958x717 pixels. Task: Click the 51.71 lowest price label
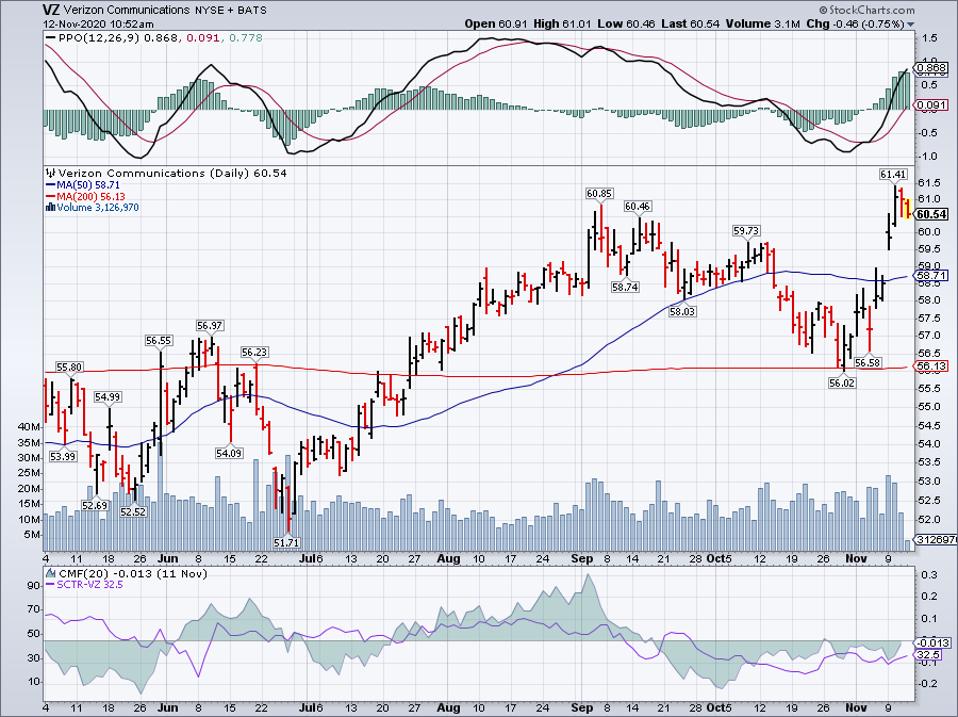287,542
